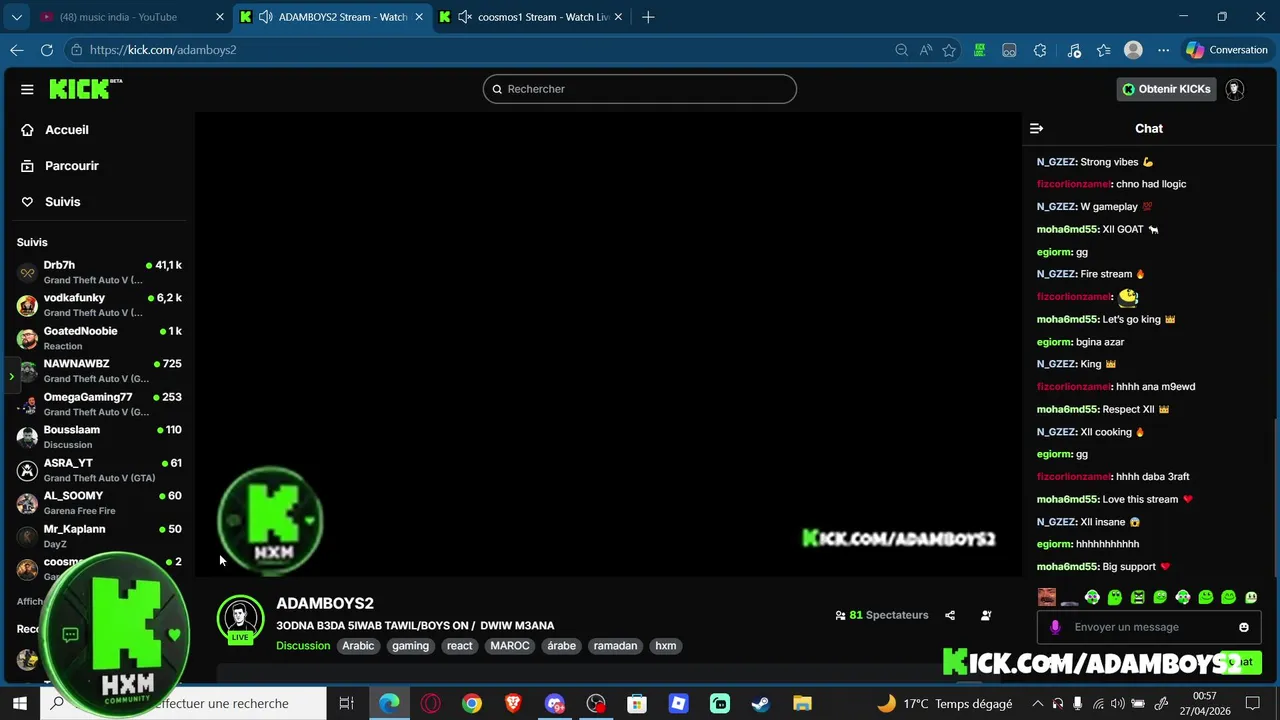Image resolution: width=1280 pixels, height=720 pixels.
Task: Open the favorites list icon
Action: (1103, 50)
